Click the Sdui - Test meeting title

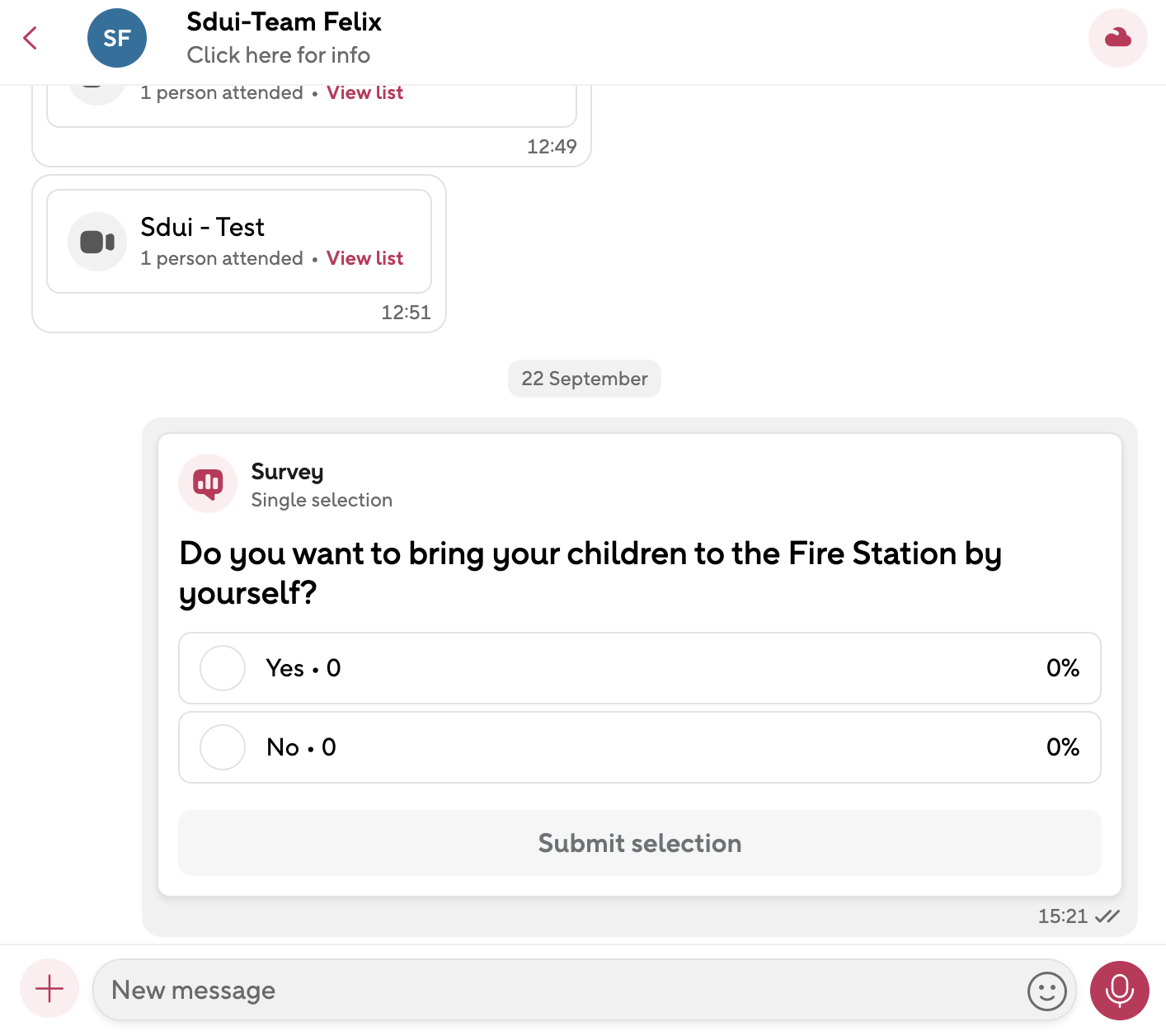click(x=202, y=227)
